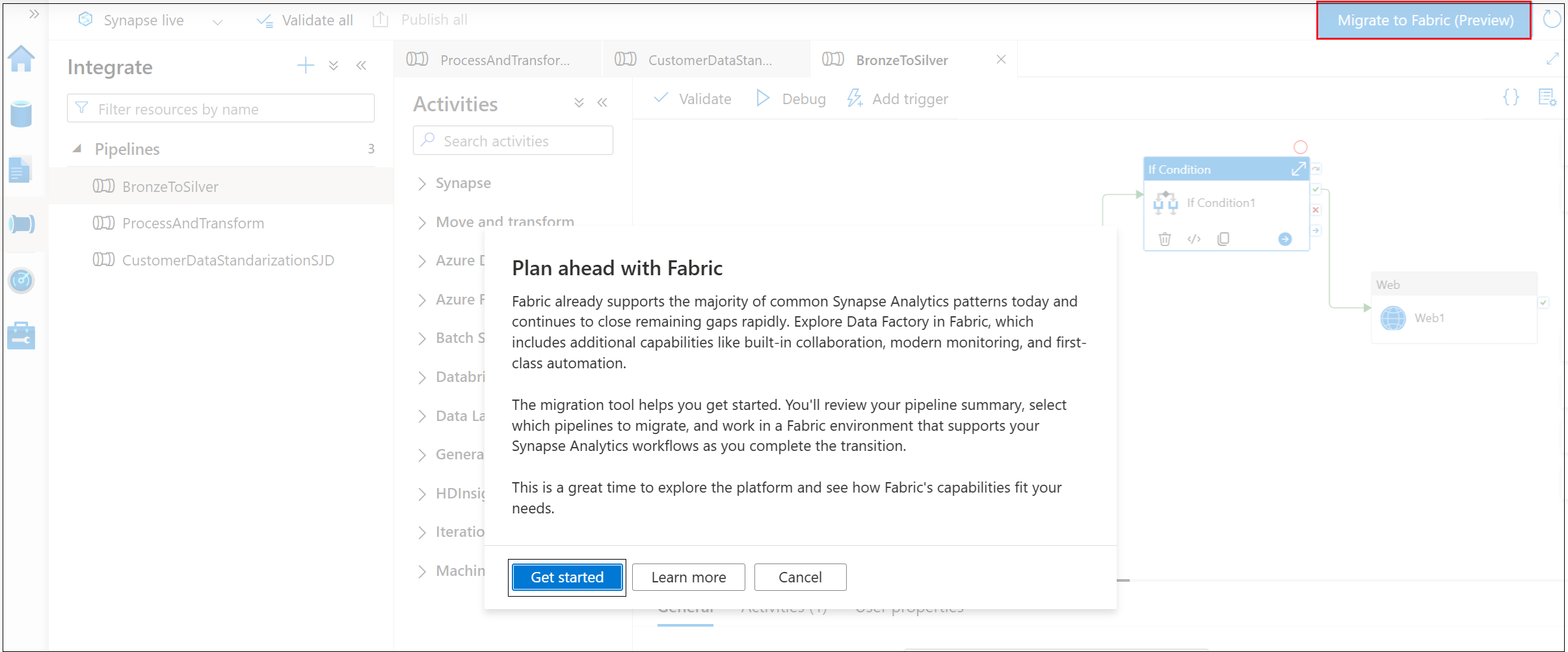Add new resource with plus icon
Viewport: 1568px width, 652px height.
click(306, 65)
